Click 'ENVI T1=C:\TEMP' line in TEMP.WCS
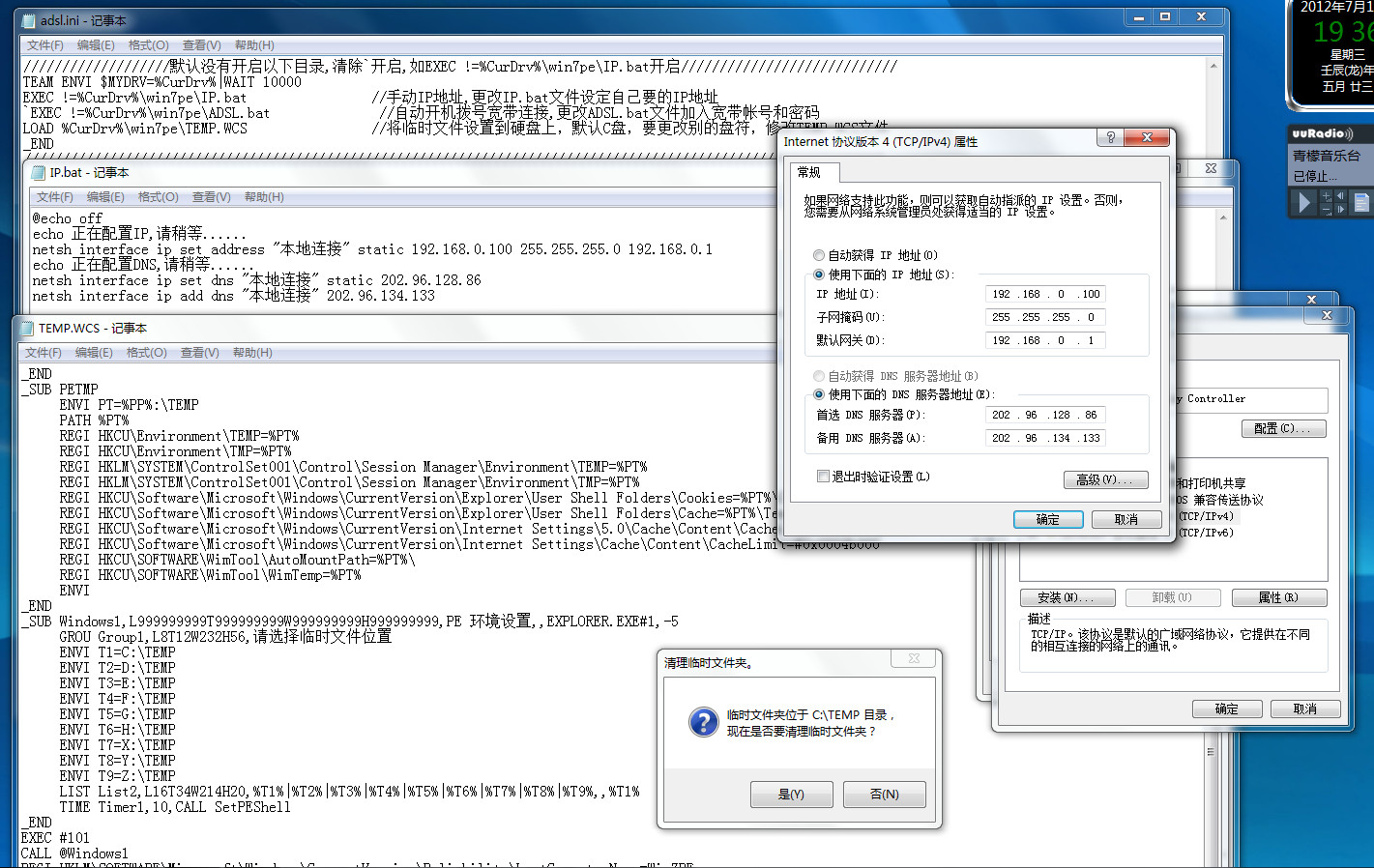This screenshot has width=1374, height=868. (117, 652)
